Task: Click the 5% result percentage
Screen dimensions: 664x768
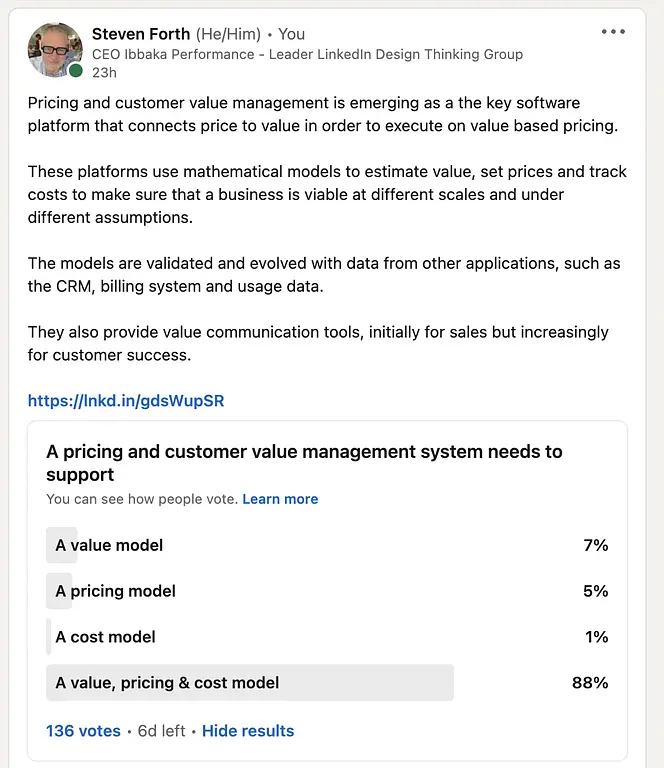Action: [x=595, y=591]
